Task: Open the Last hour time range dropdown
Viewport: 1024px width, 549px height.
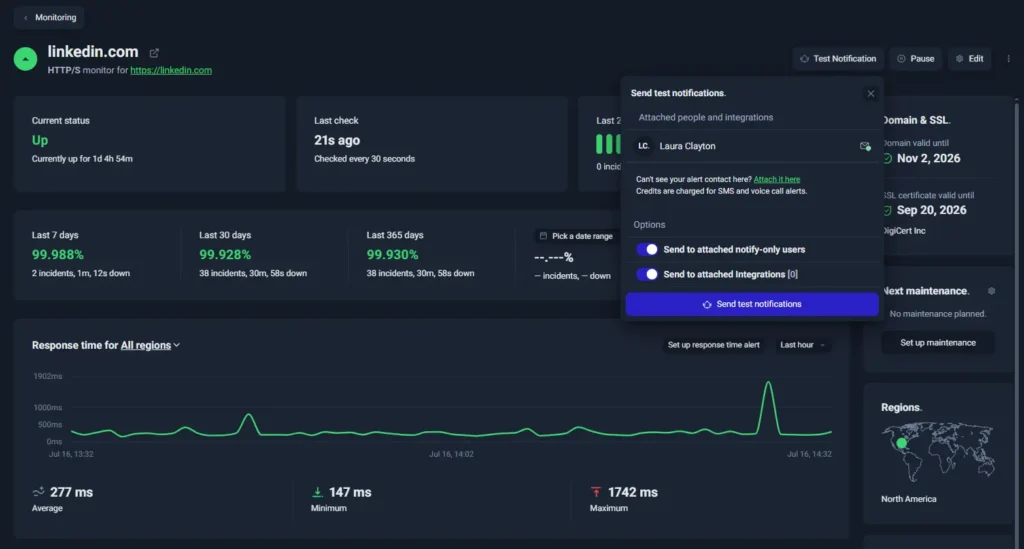Action: pyautogui.click(x=802, y=345)
